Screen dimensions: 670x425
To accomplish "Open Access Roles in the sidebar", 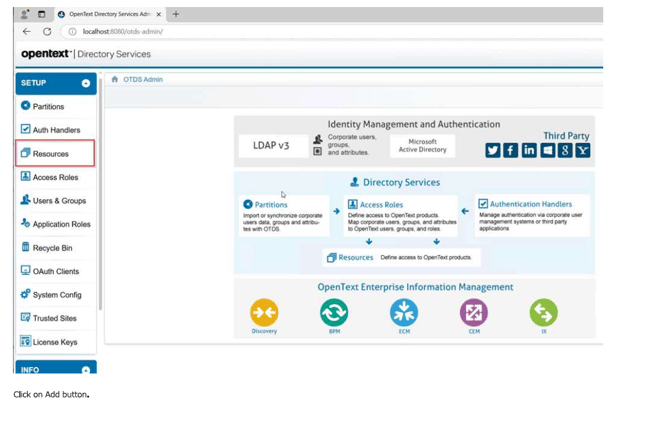I will tap(54, 177).
